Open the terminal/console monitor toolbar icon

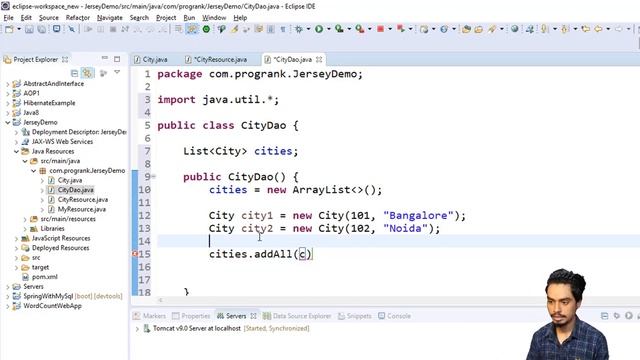pos(56,29)
